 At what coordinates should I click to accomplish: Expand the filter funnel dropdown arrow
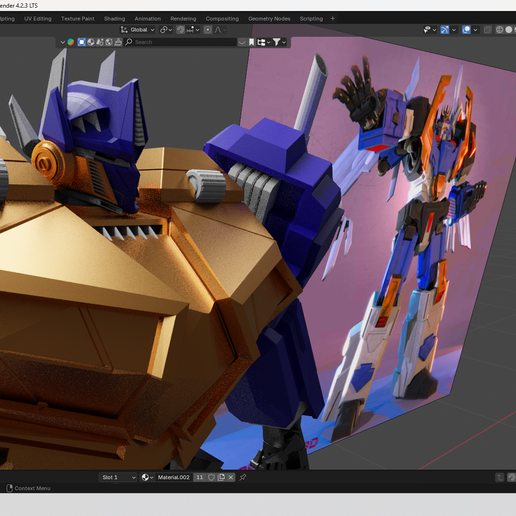pos(284,42)
